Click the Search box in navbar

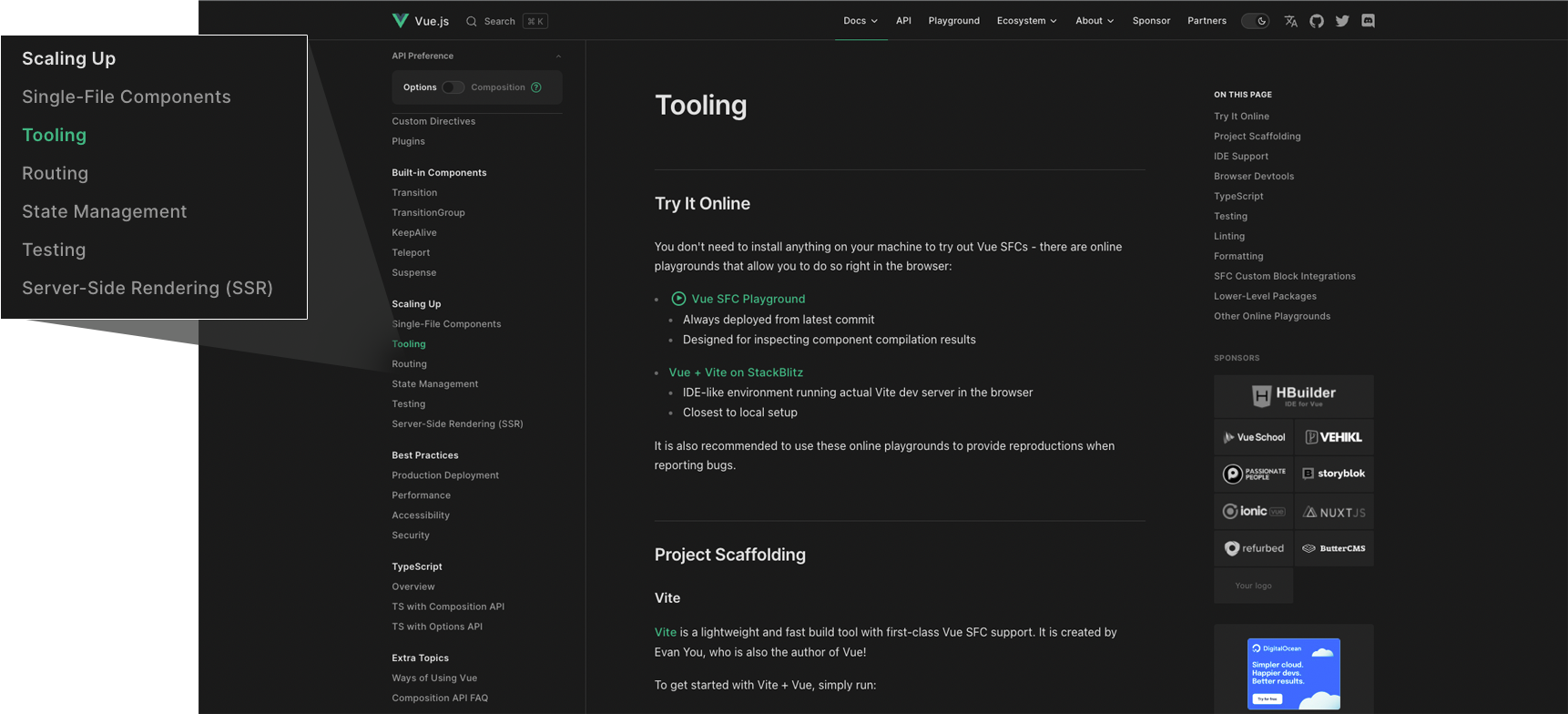506,21
